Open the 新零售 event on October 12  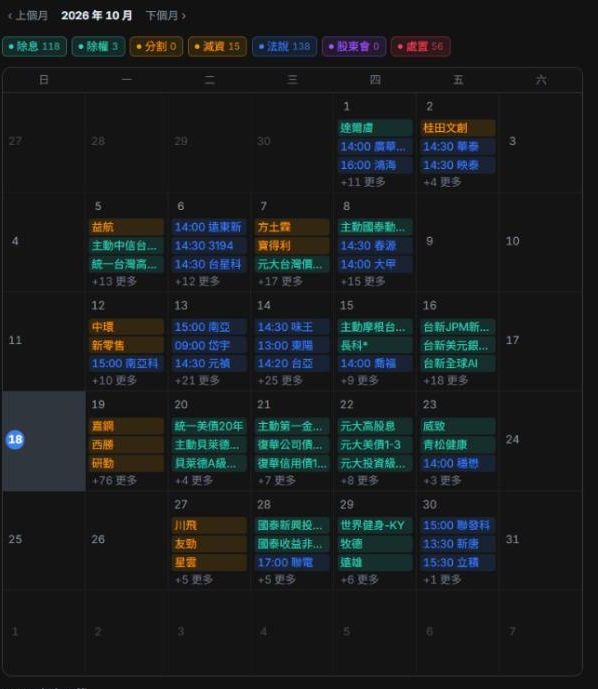coord(127,345)
